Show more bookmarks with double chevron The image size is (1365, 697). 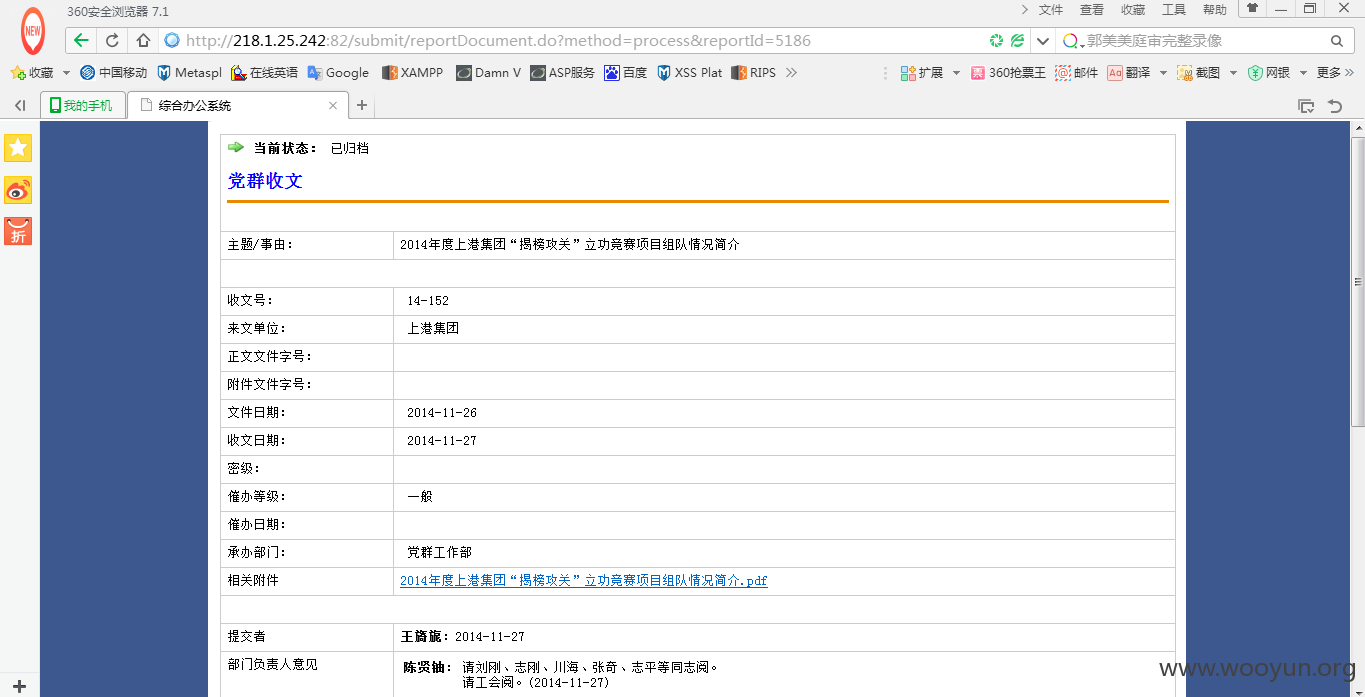791,73
